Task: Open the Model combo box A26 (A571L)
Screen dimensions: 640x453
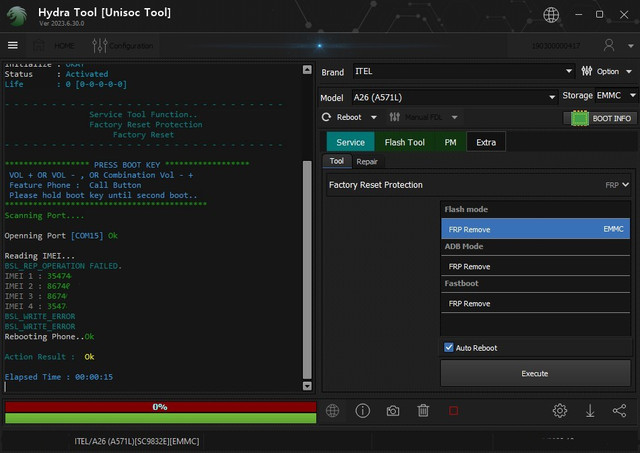Action: pos(454,98)
